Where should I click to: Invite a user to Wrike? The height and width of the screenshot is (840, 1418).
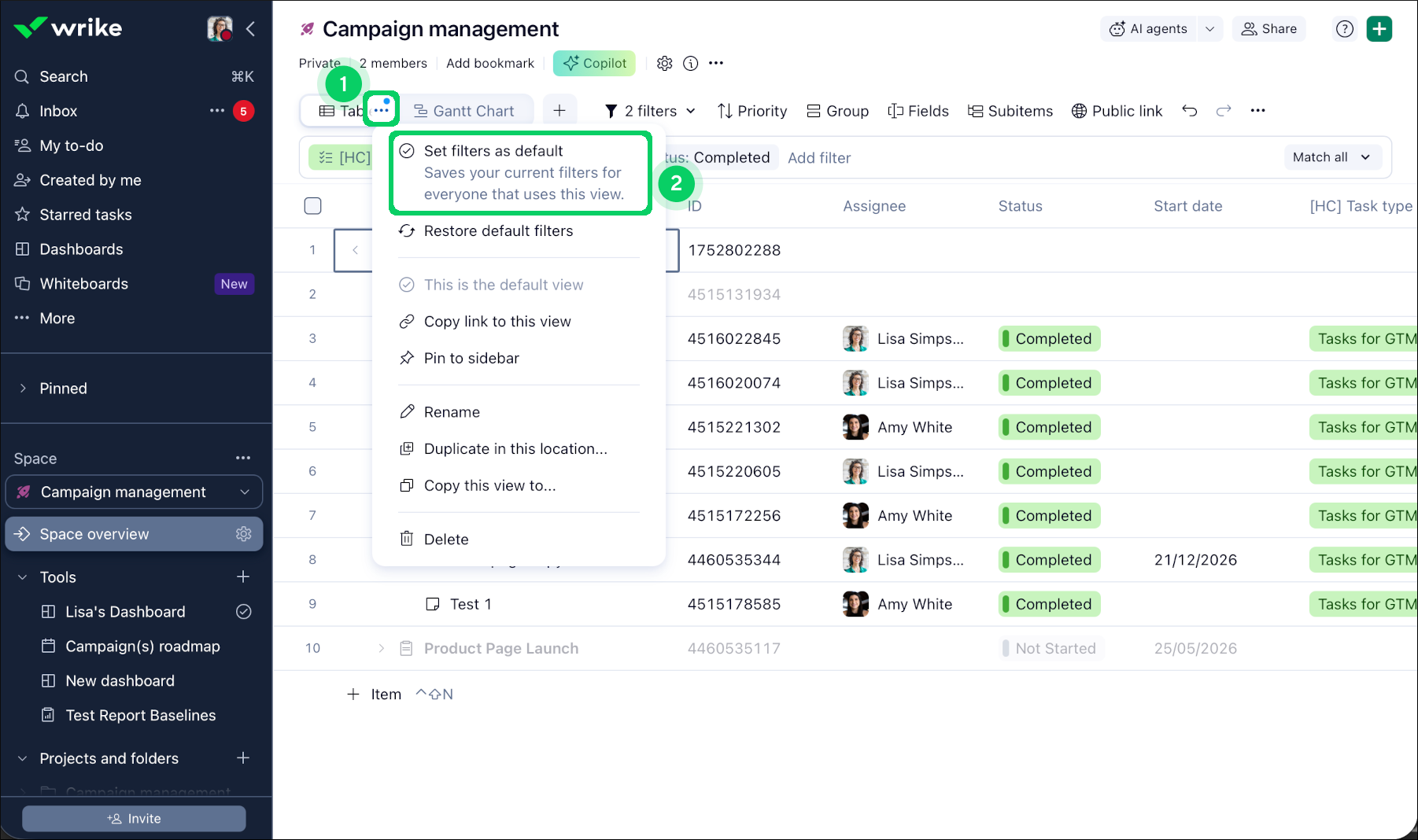click(134, 819)
